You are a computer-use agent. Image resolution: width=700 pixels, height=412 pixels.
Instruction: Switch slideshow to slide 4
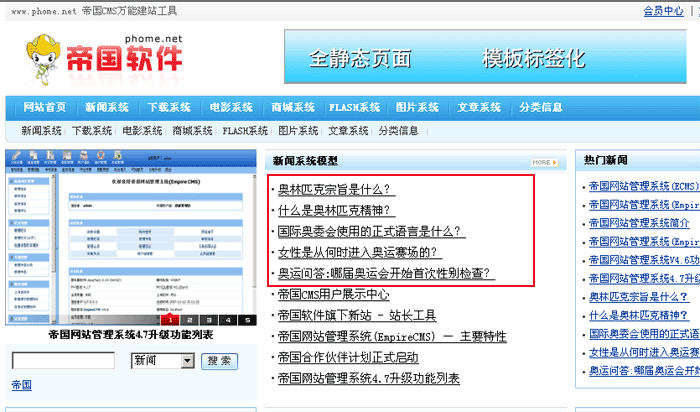pyautogui.click(x=228, y=320)
